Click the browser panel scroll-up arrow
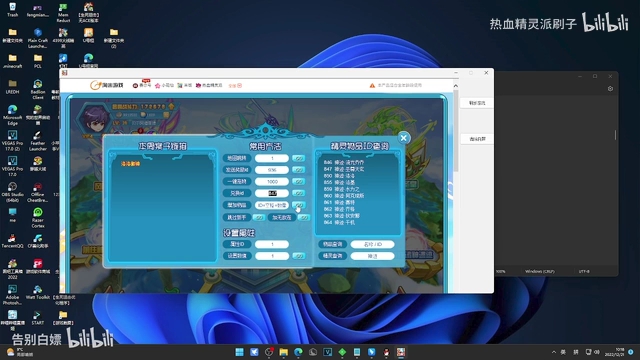The image size is (640, 360). click(456, 86)
